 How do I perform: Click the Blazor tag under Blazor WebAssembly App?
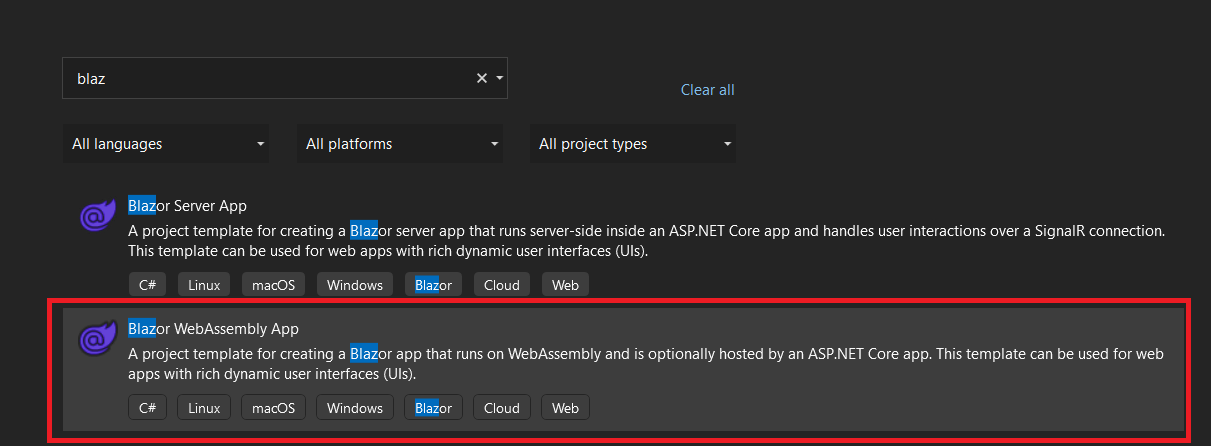point(434,408)
